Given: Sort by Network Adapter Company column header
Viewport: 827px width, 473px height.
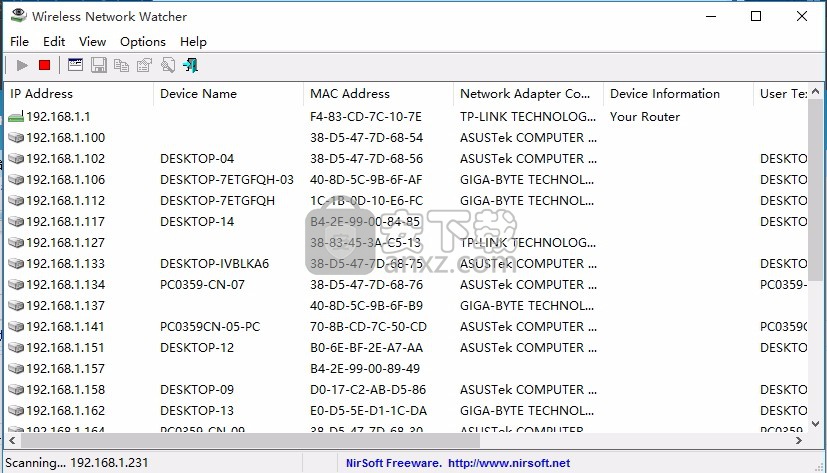Looking at the screenshot, I should click(528, 93).
